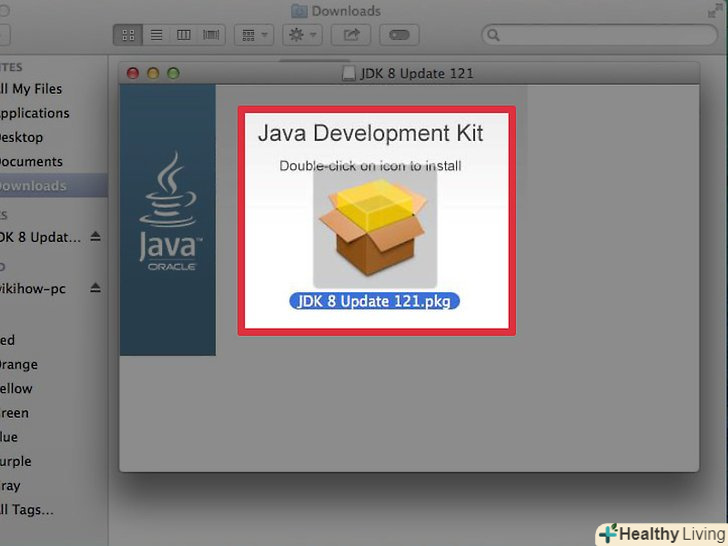Switch Finder to column view
This screenshot has height=546, width=728.
click(184, 35)
